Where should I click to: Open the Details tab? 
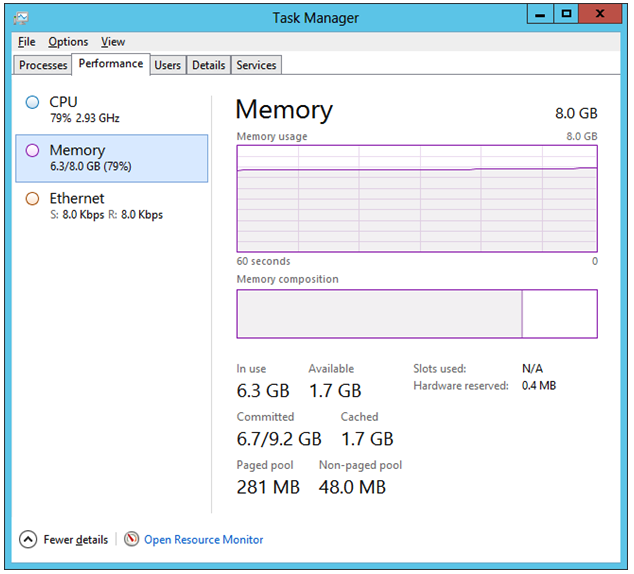[x=208, y=65]
